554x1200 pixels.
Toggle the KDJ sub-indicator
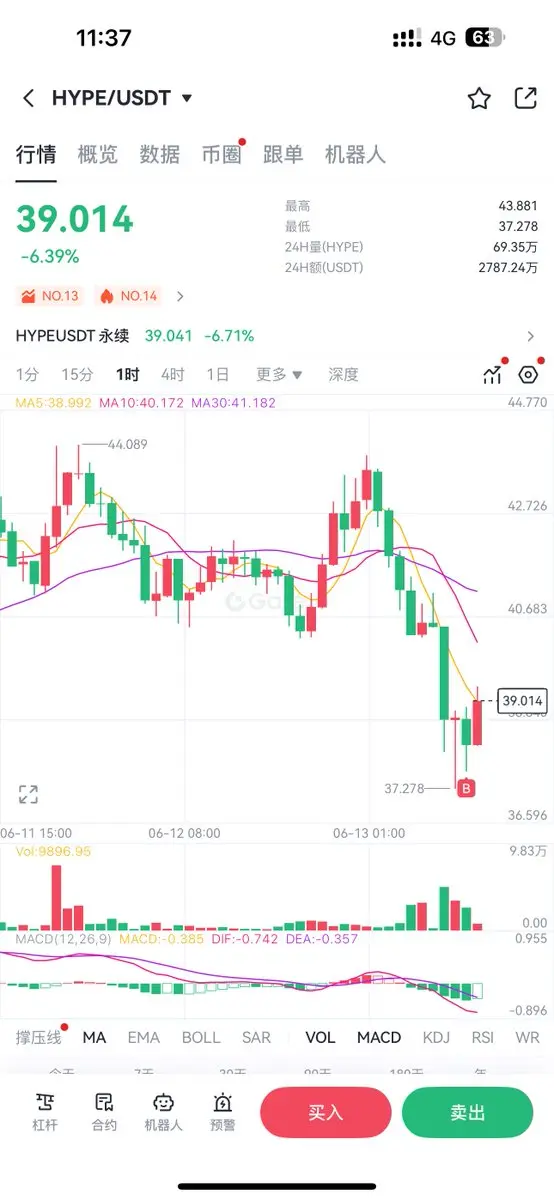(x=437, y=1037)
